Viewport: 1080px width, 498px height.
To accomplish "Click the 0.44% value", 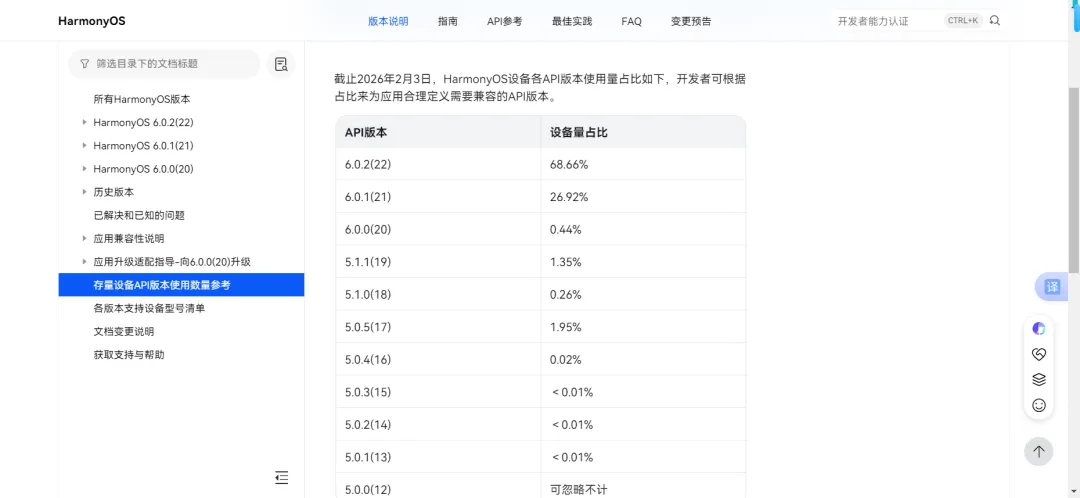I will 565,229.
